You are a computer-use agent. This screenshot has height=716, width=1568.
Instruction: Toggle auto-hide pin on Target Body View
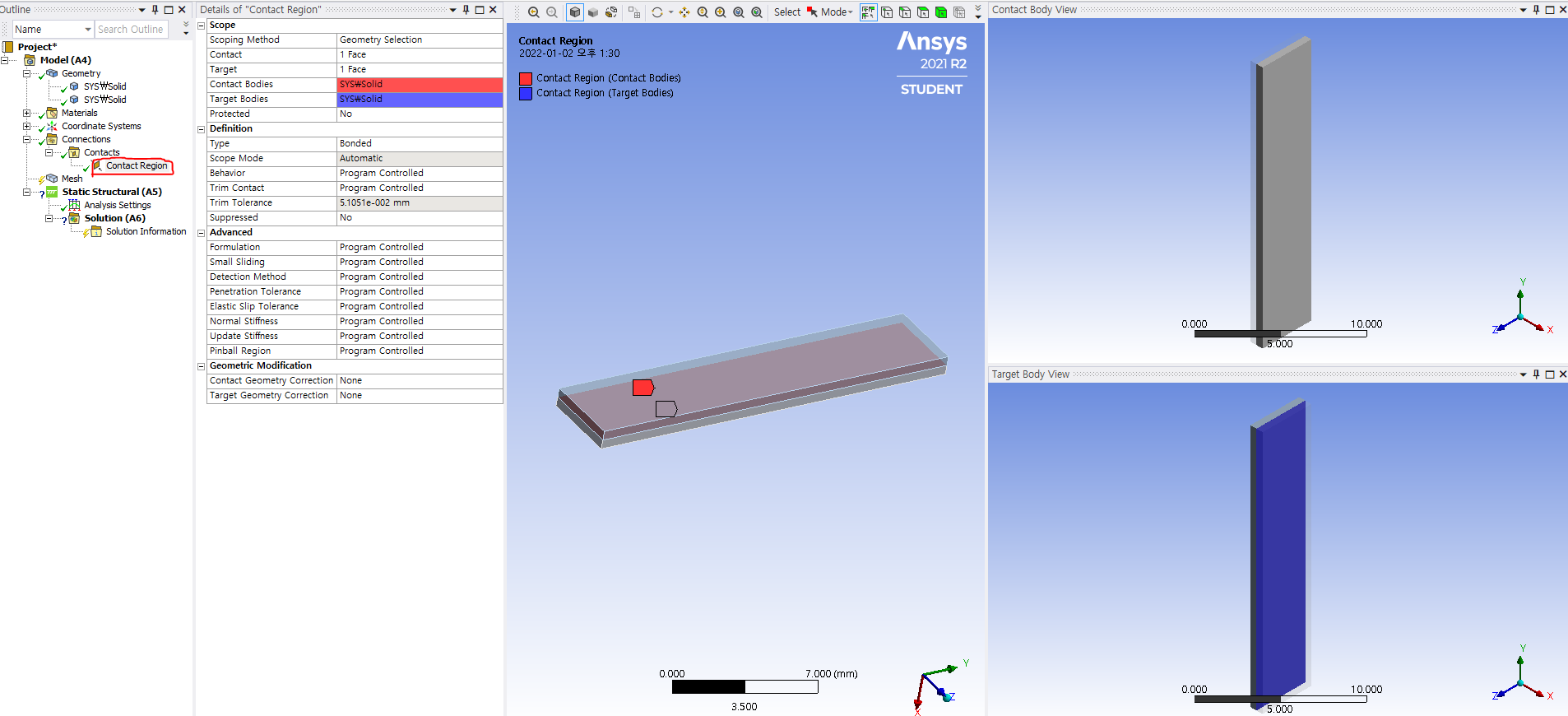click(x=1536, y=374)
